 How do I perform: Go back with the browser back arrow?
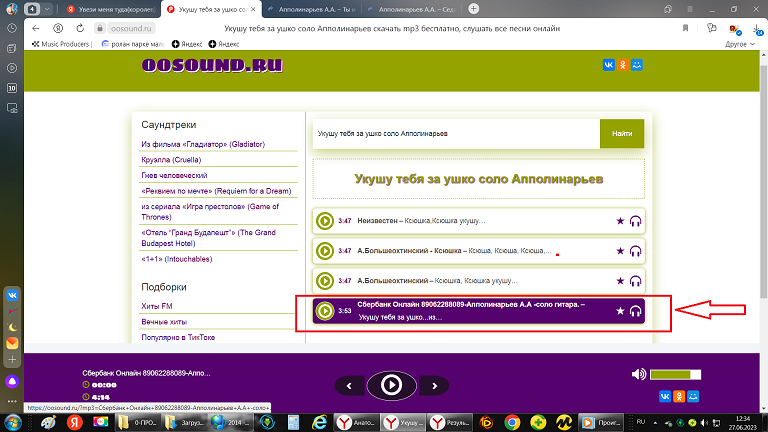pyautogui.click(x=36, y=28)
